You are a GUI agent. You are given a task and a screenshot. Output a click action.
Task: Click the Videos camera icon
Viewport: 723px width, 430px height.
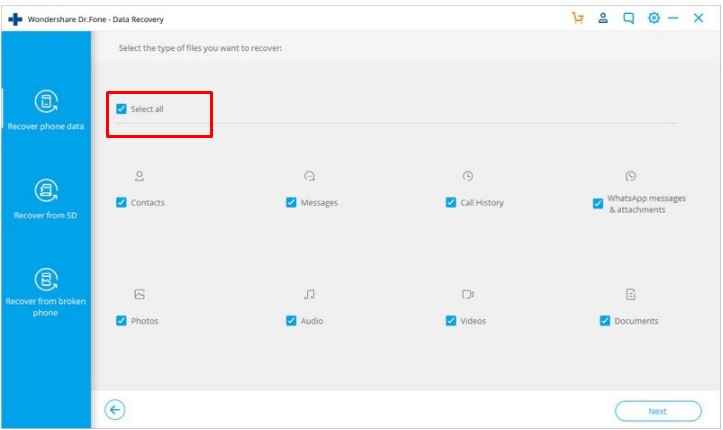[468, 294]
